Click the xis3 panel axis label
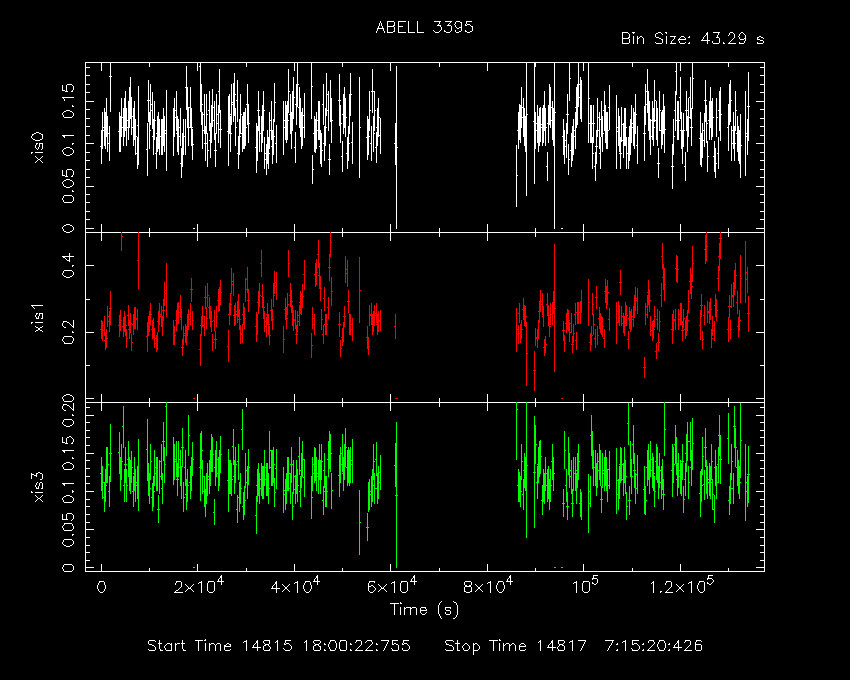The width and height of the screenshot is (850, 680). pyautogui.click(x=38, y=487)
